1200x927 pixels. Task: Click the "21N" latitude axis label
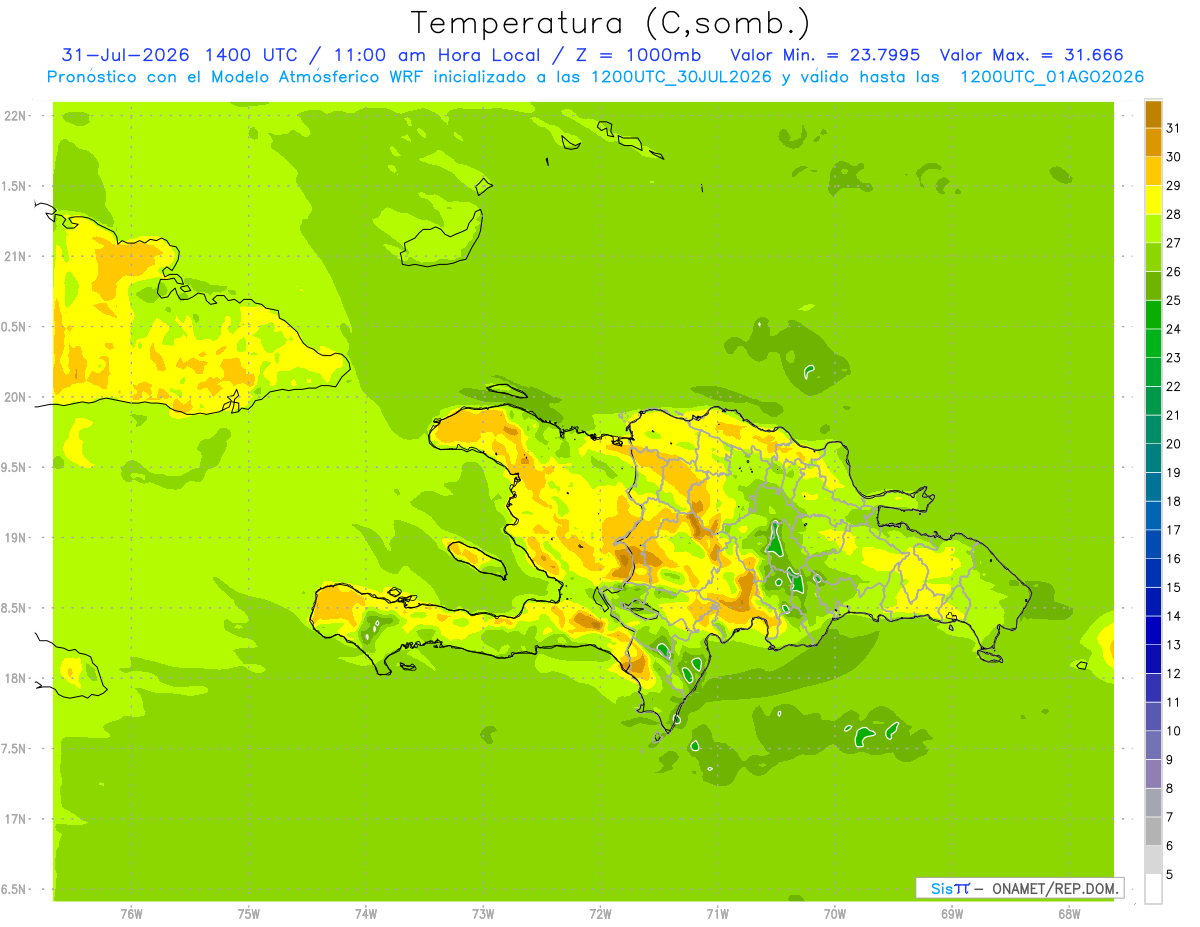pyautogui.click(x=14, y=256)
